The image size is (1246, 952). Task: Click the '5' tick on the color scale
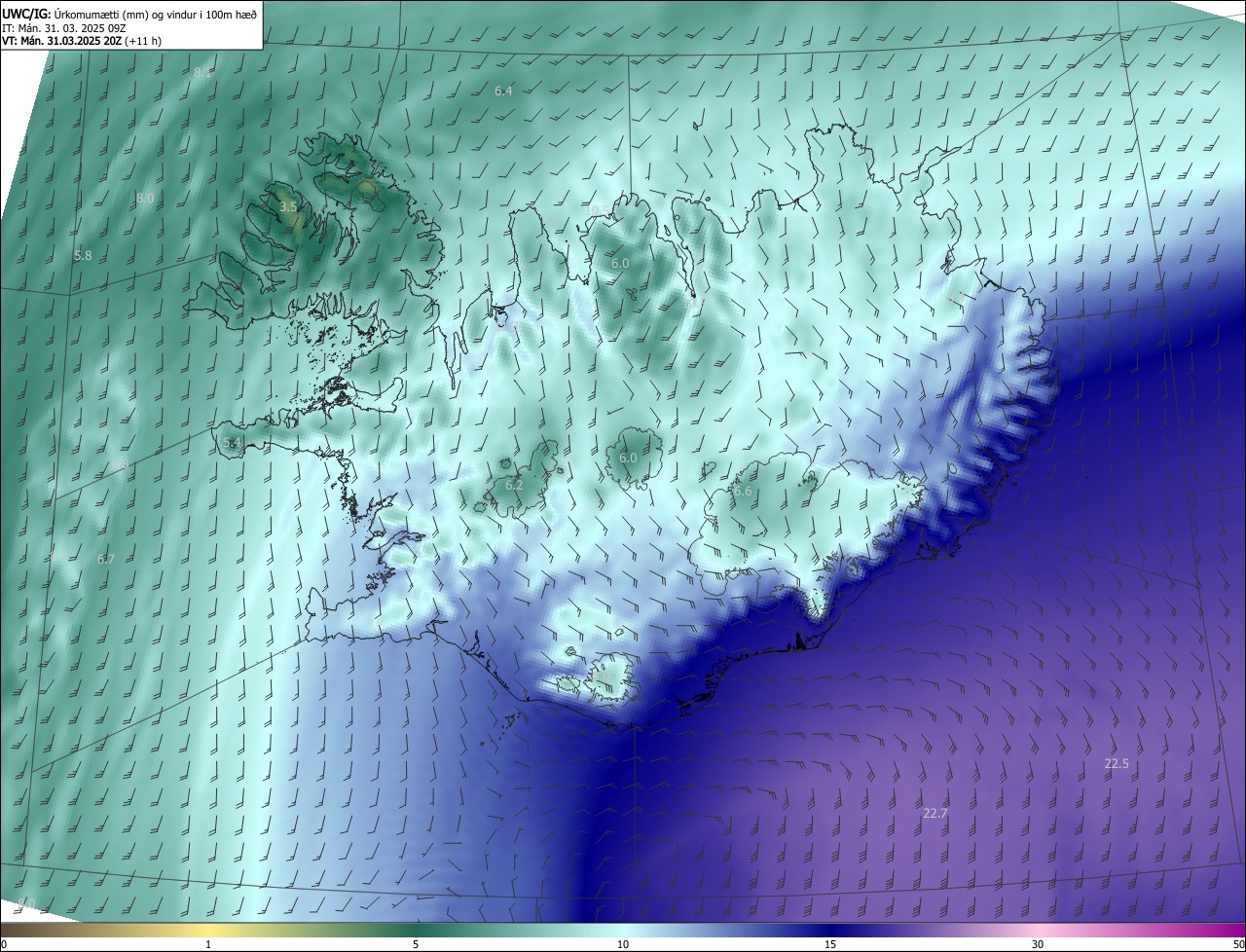tap(416, 945)
